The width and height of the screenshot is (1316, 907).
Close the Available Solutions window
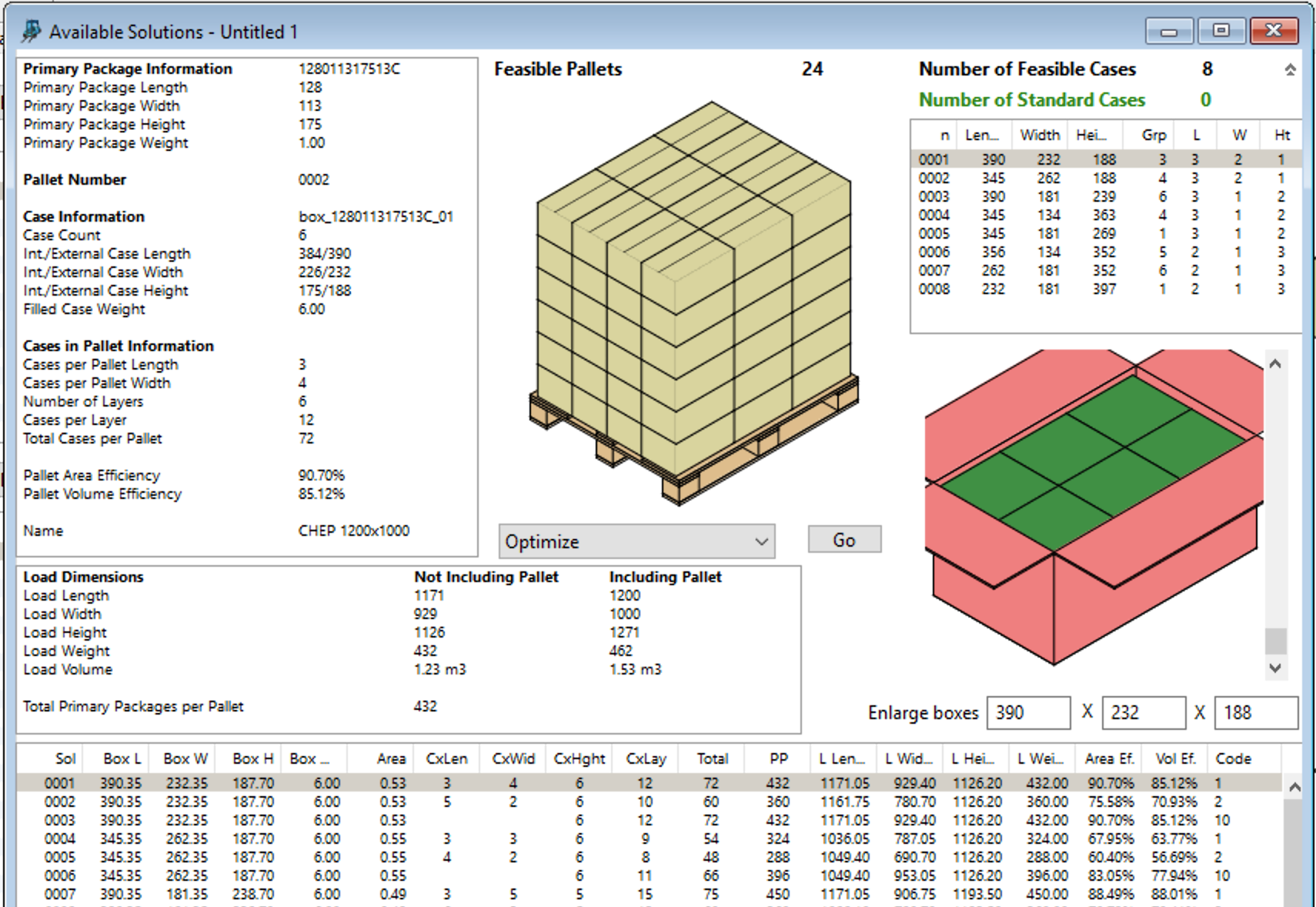1274,32
